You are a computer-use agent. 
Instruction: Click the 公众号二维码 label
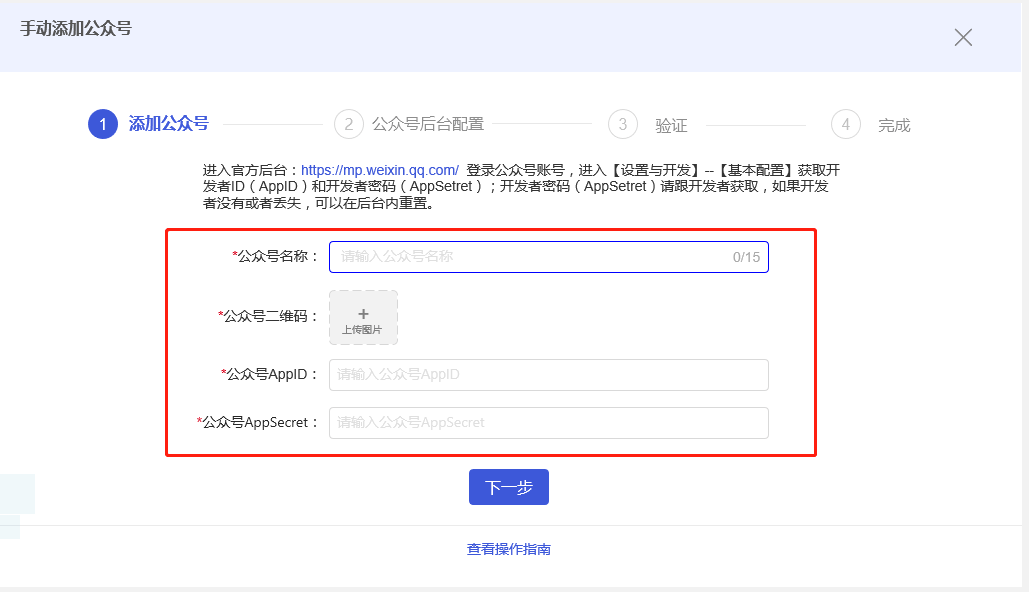268,316
